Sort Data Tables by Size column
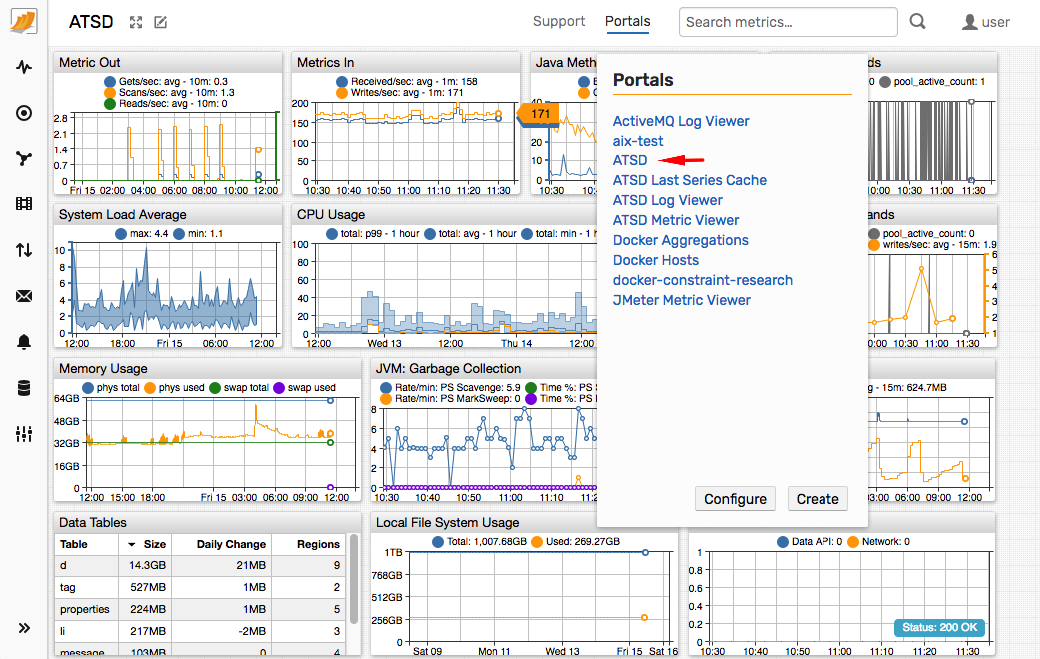The width and height of the screenshot is (1040, 659). pos(145,544)
